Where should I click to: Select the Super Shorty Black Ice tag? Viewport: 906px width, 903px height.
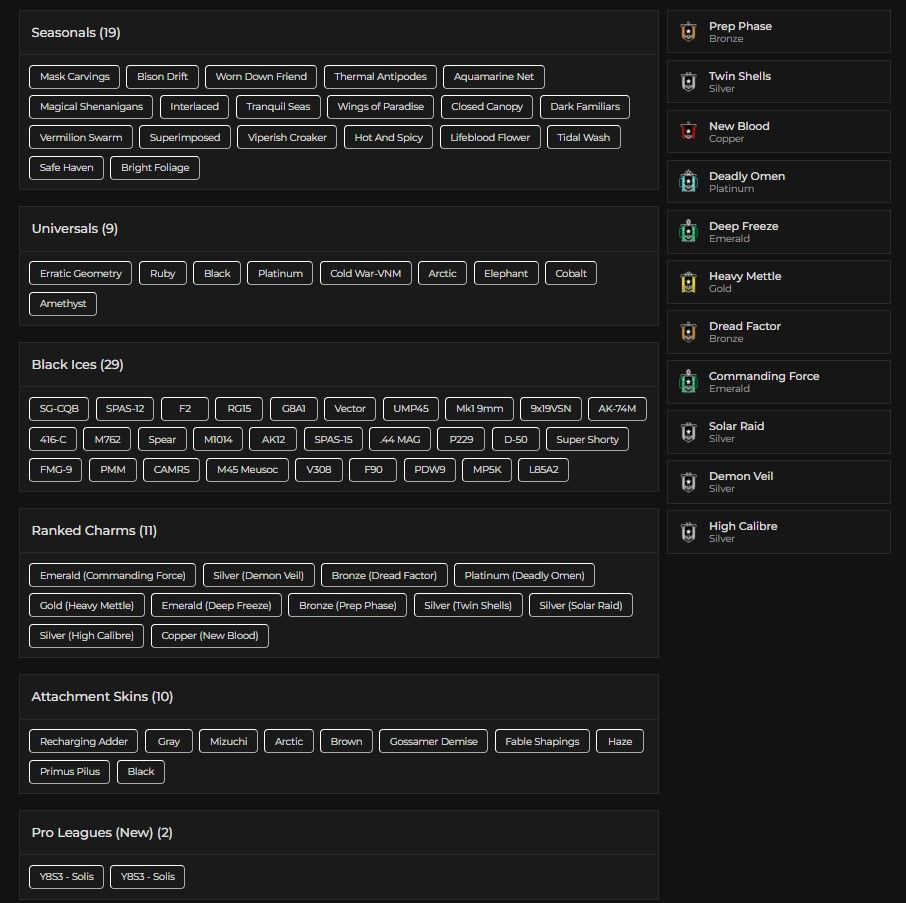click(x=587, y=439)
